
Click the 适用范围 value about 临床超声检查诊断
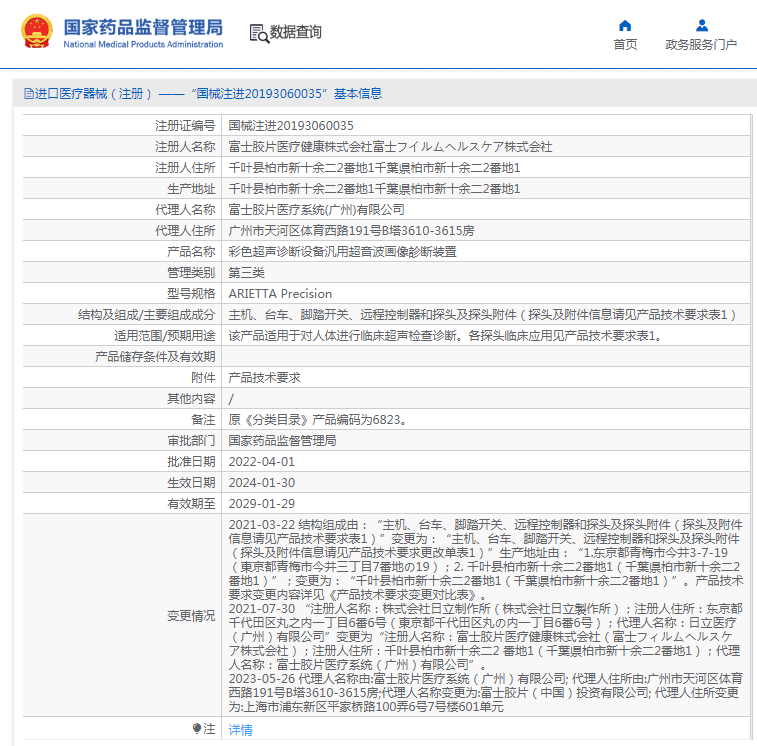pyautogui.click(x=445, y=336)
